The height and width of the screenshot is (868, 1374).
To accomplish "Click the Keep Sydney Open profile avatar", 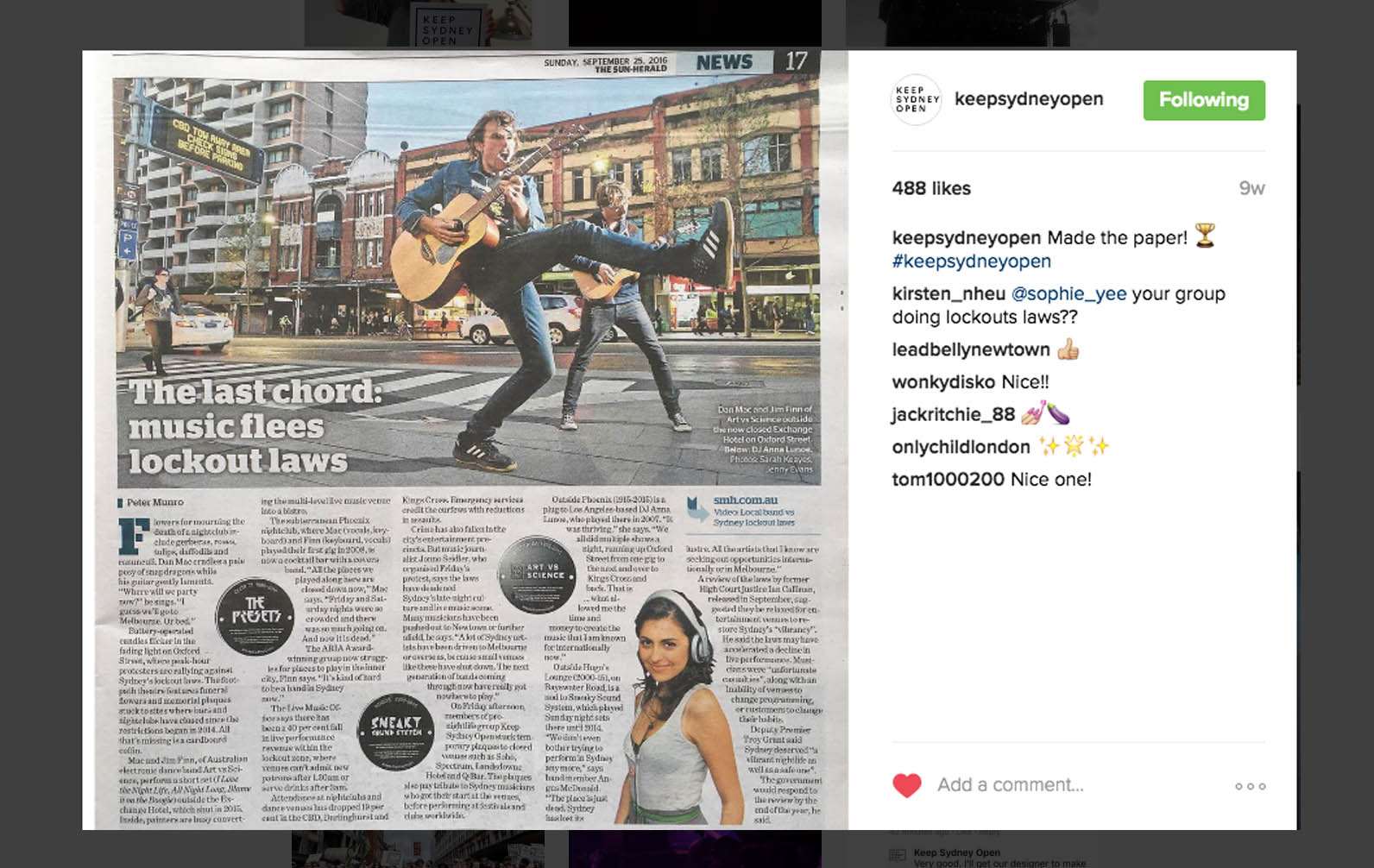I will pos(916,100).
